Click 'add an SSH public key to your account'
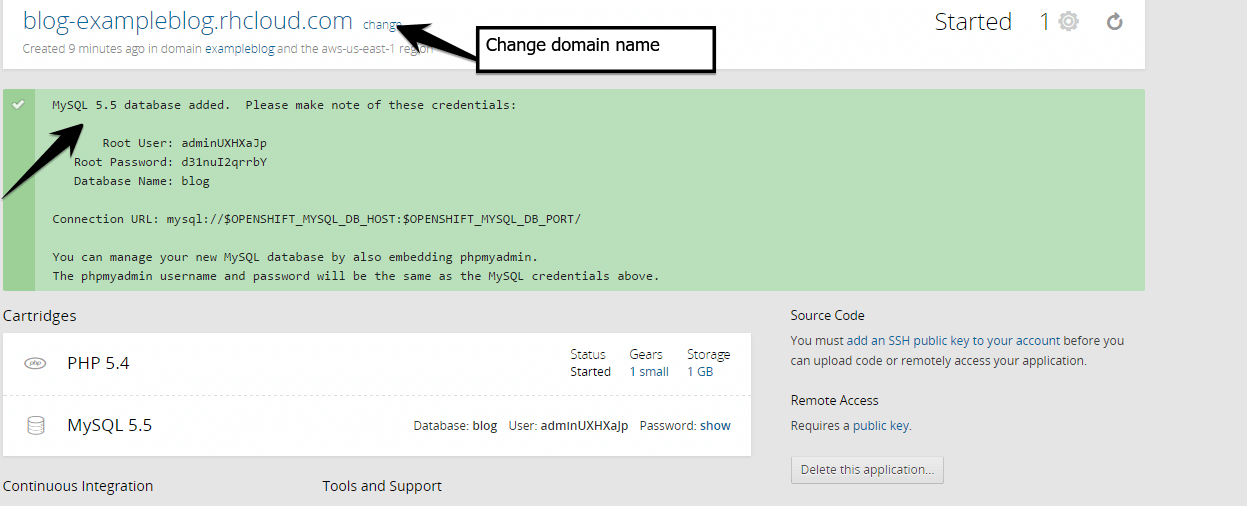Screen dimensions: 1247x506 [953, 341]
